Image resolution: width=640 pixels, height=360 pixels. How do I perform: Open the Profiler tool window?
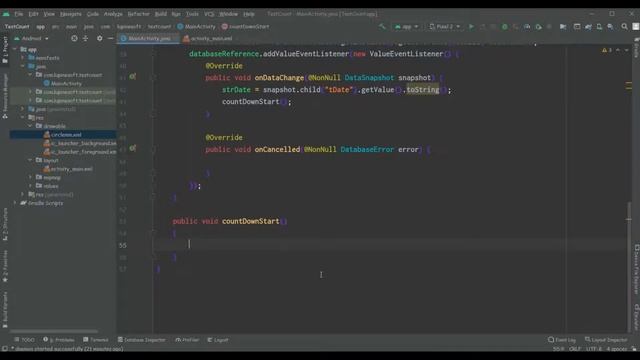pos(187,340)
